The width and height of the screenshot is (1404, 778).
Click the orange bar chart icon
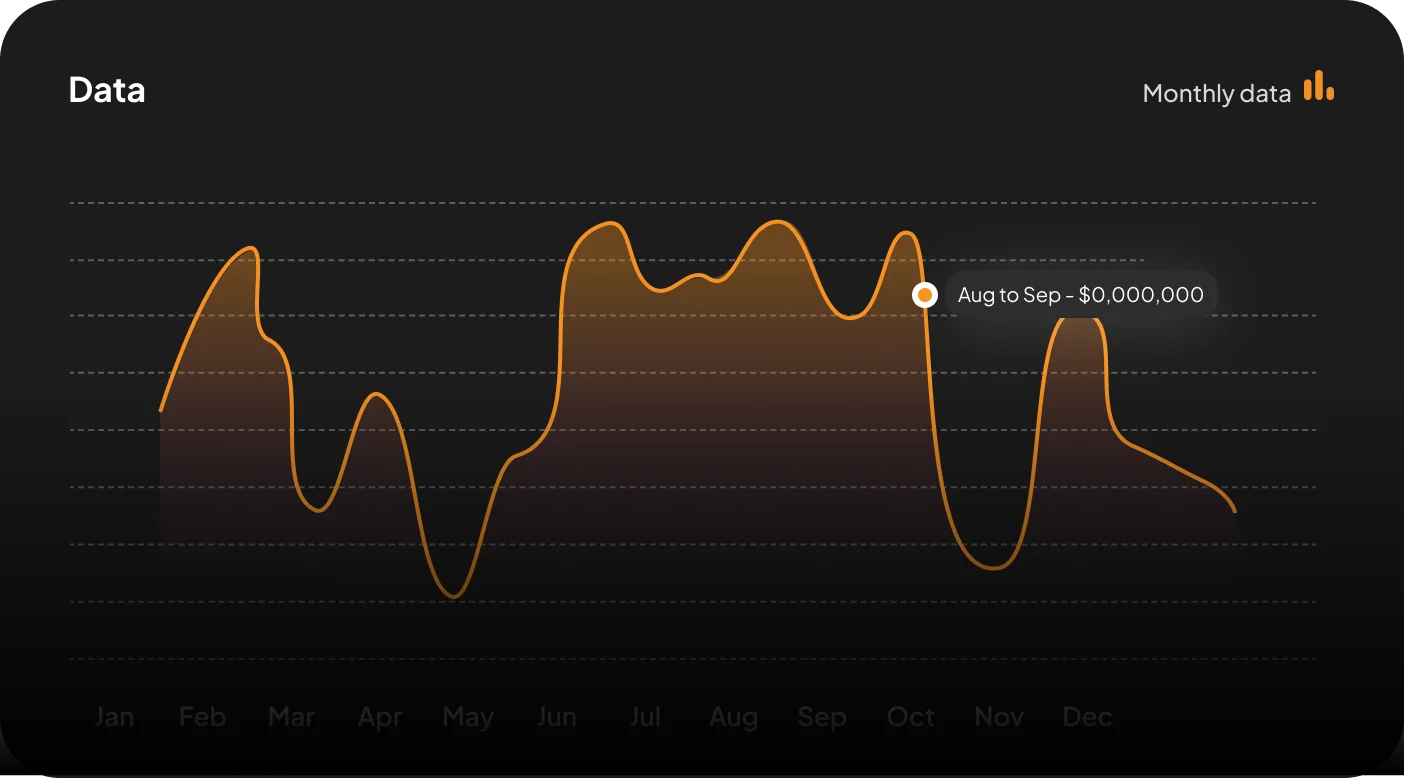(1319, 86)
